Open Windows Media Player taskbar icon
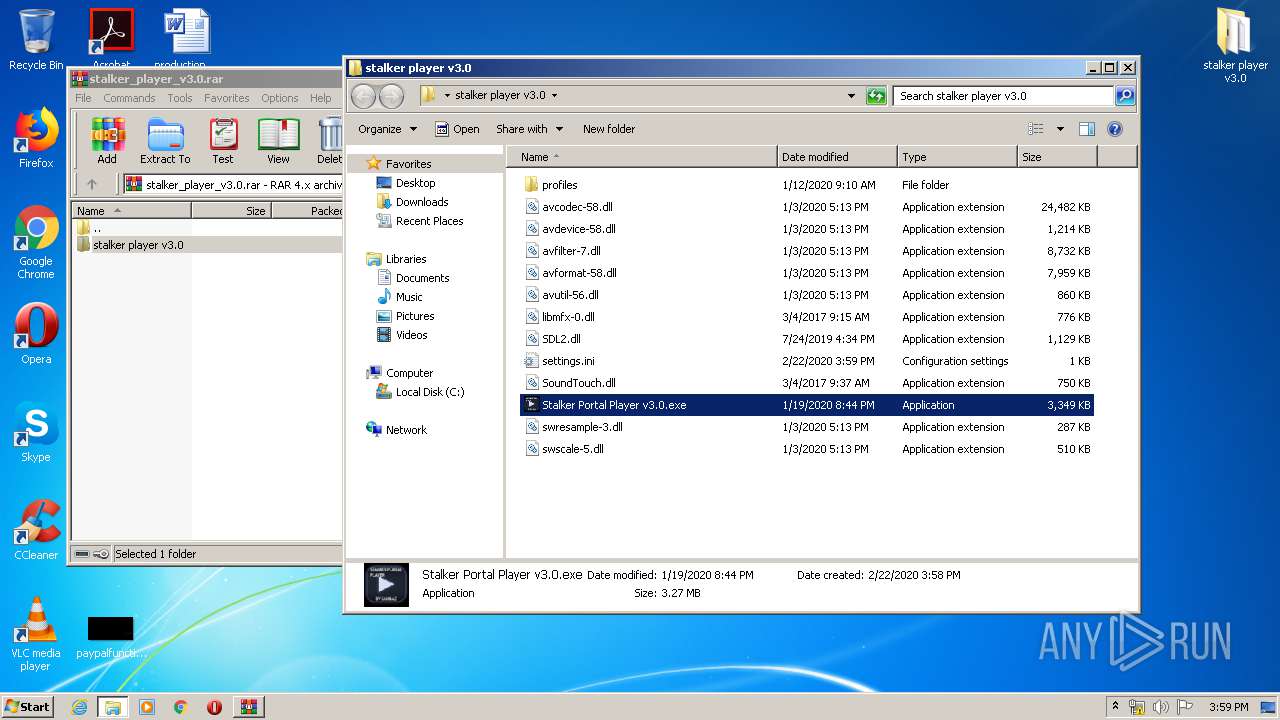The image size is (1280, 720). pyautogui.click(x=147, y=707)
